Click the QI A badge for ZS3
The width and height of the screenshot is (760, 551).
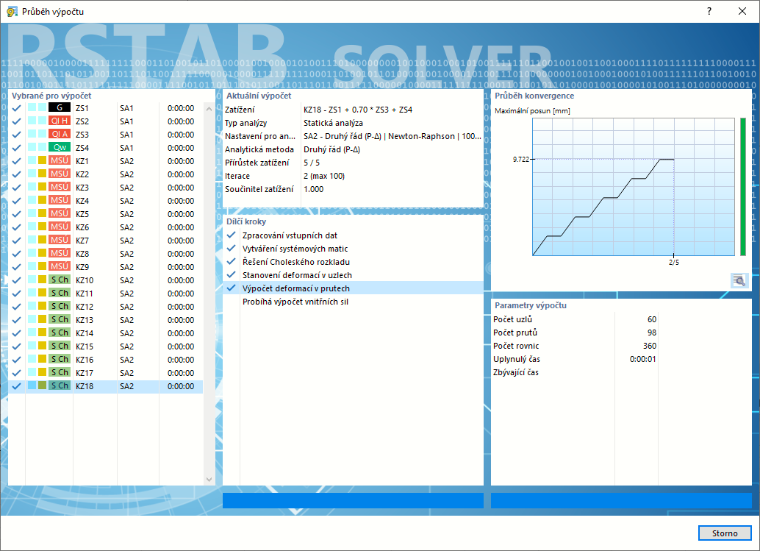pos(59,134)
